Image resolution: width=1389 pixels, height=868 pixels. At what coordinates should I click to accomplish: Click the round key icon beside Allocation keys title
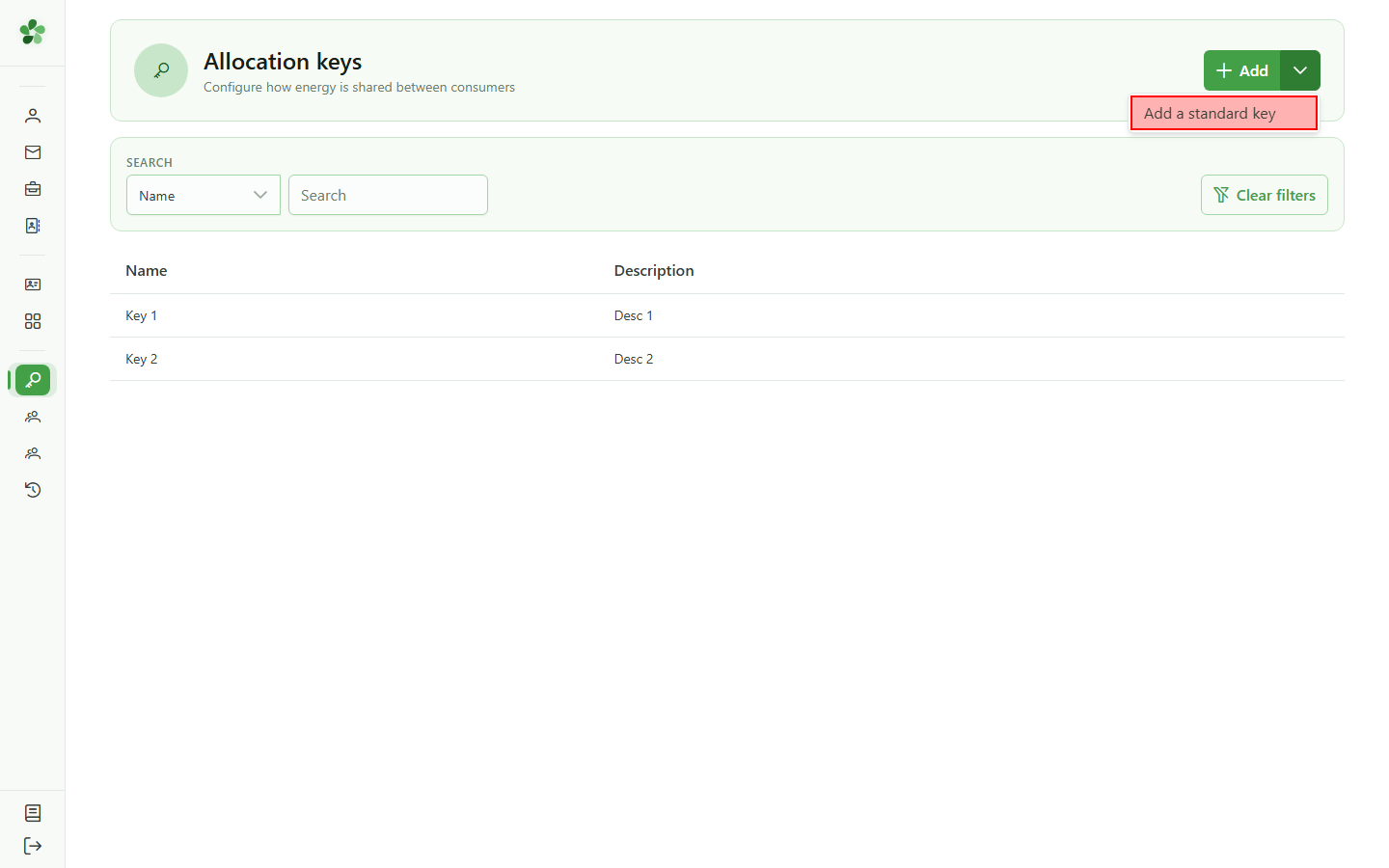tap(161, 70)
